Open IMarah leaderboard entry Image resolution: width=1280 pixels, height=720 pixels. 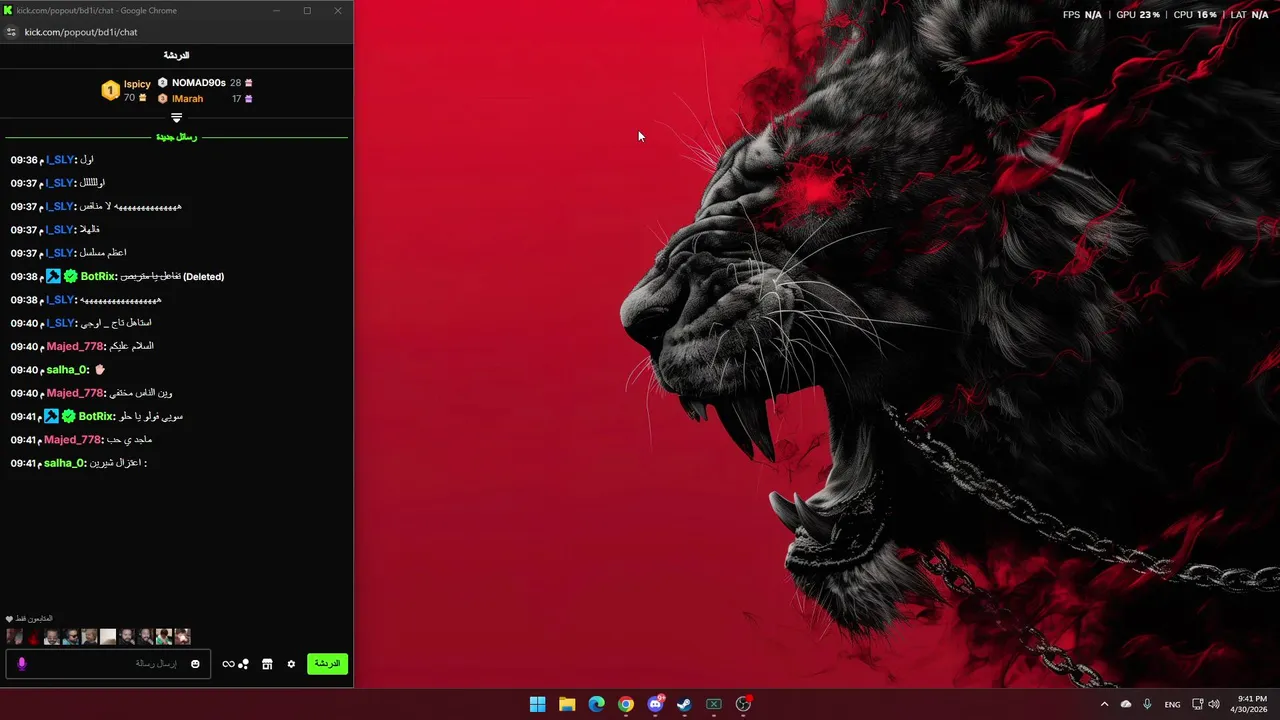point(188,99)
